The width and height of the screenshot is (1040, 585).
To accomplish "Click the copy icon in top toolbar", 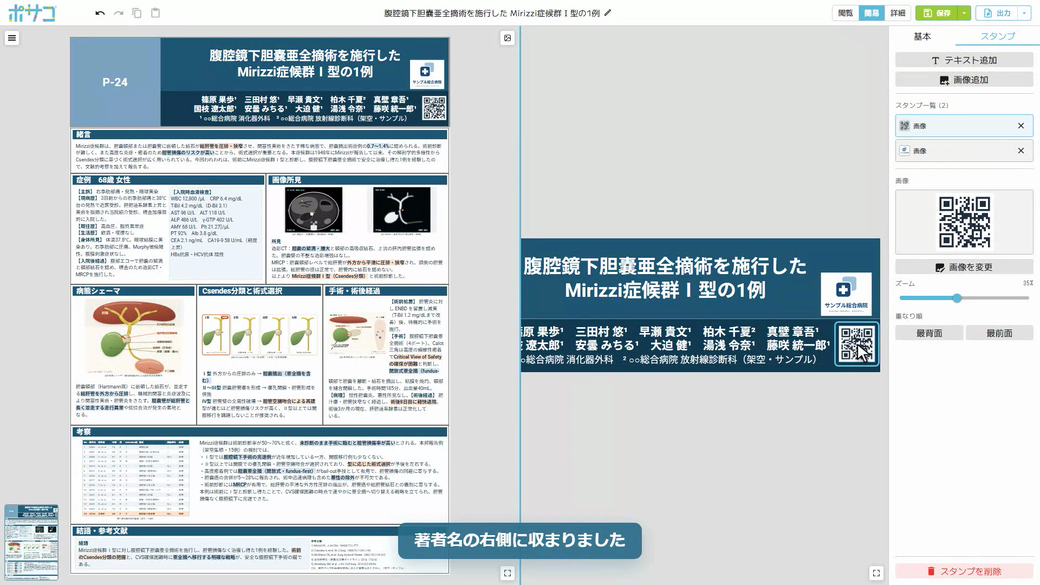I will (137, 13).
